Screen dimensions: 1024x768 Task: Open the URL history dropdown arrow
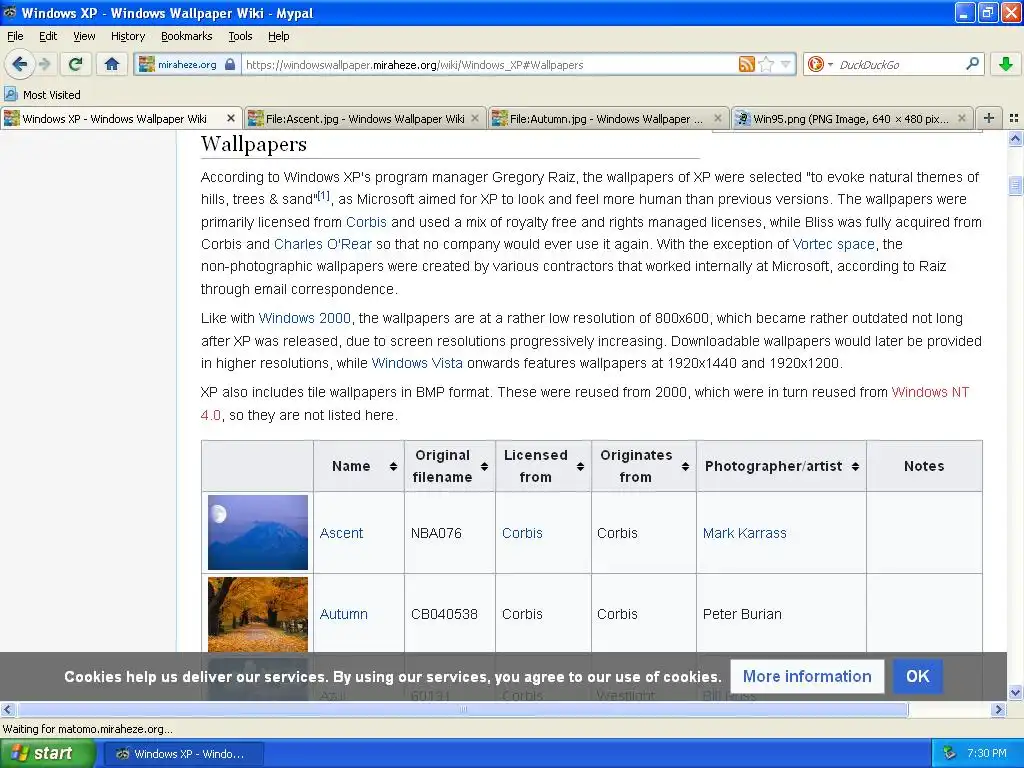[x=786, y=64]
